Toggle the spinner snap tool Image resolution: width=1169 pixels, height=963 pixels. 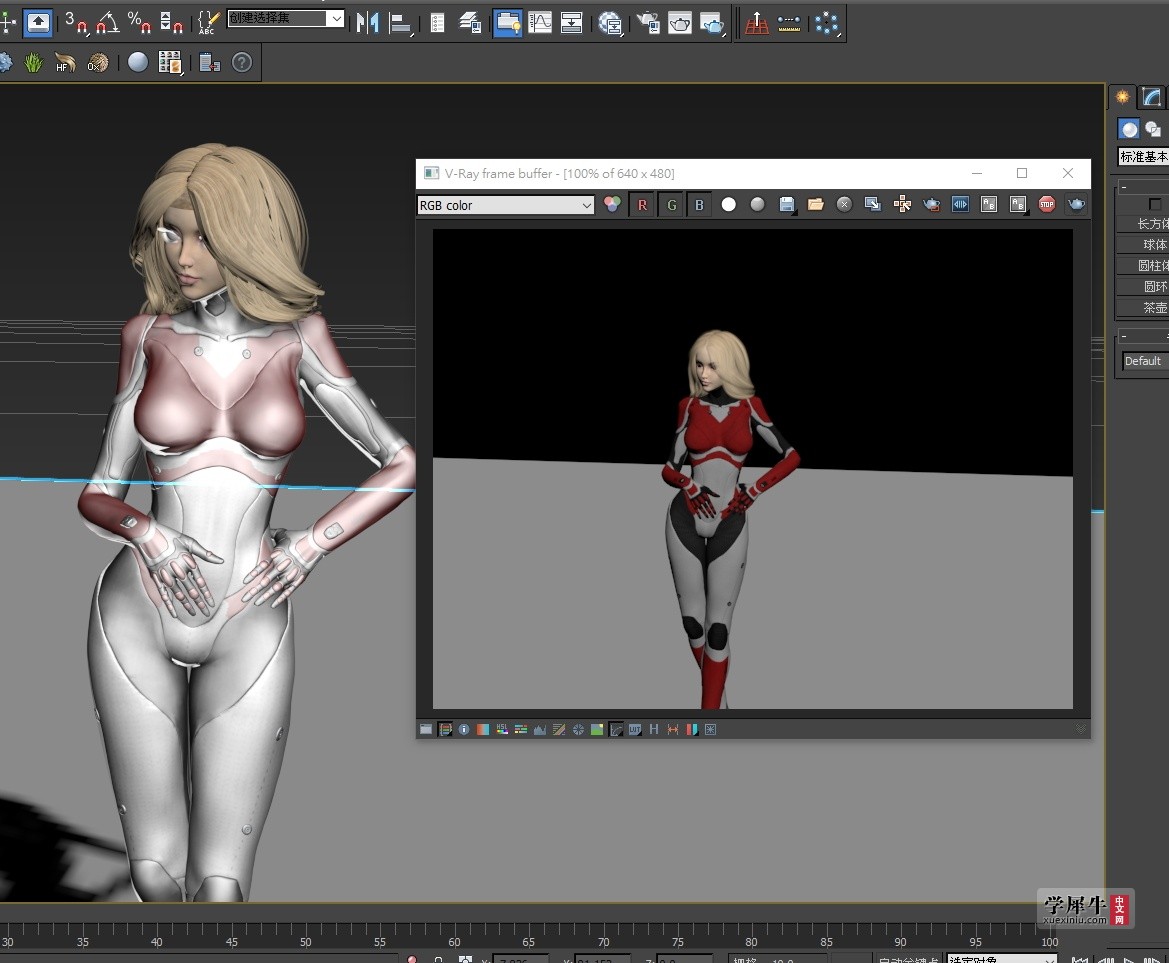(x=171, y=22)
